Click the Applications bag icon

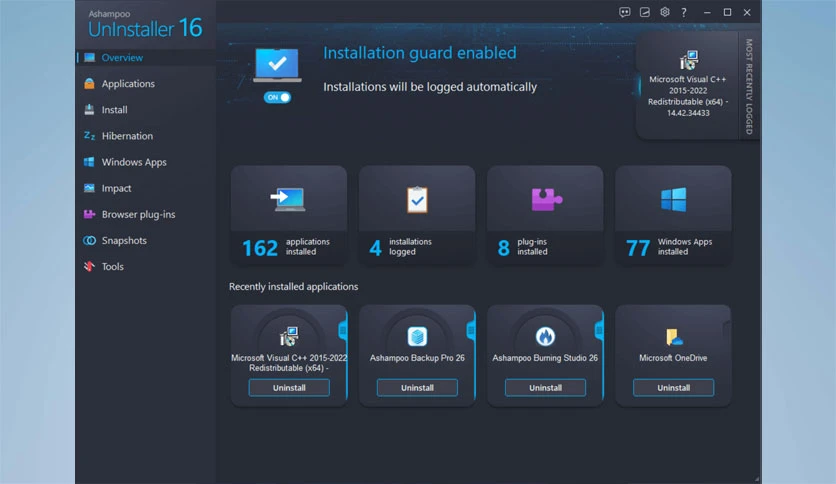pyautogui.click(x=90, y=84)
